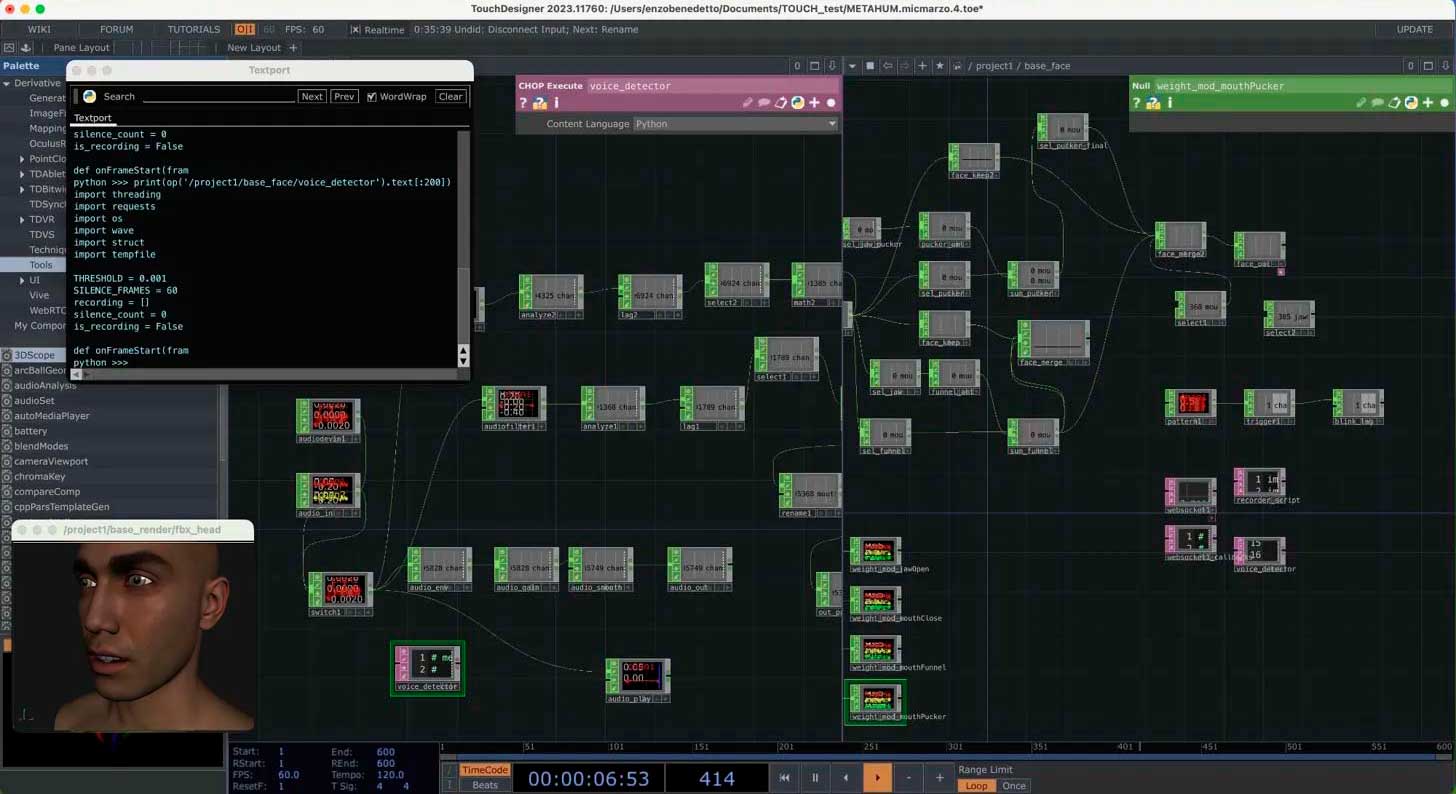Select New Layout tab
This screenshot has height=794, width=1456.
point(254,47)
